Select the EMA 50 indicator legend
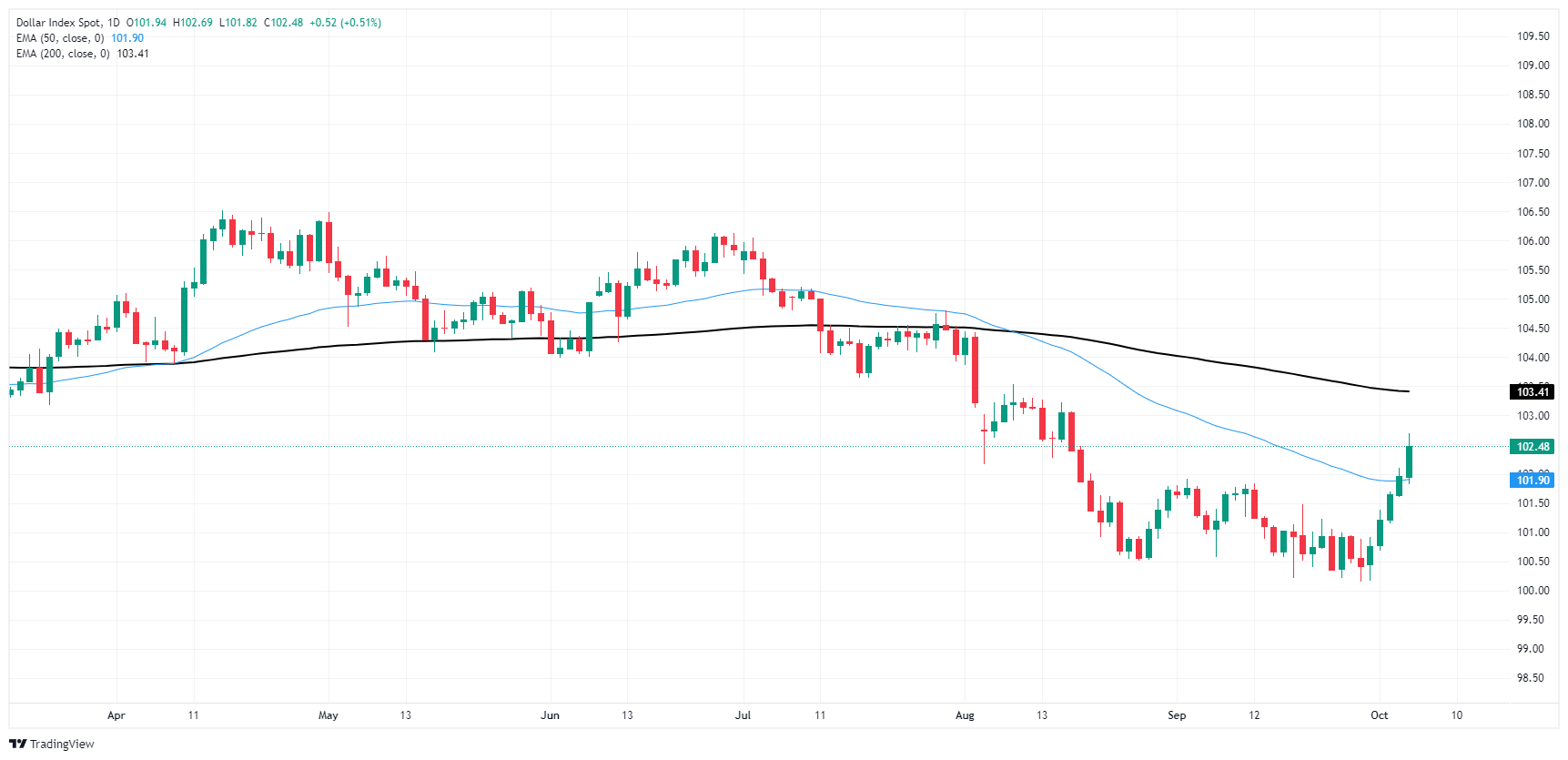This screenshot has height=760, width=1568. [x=60, y=38]
